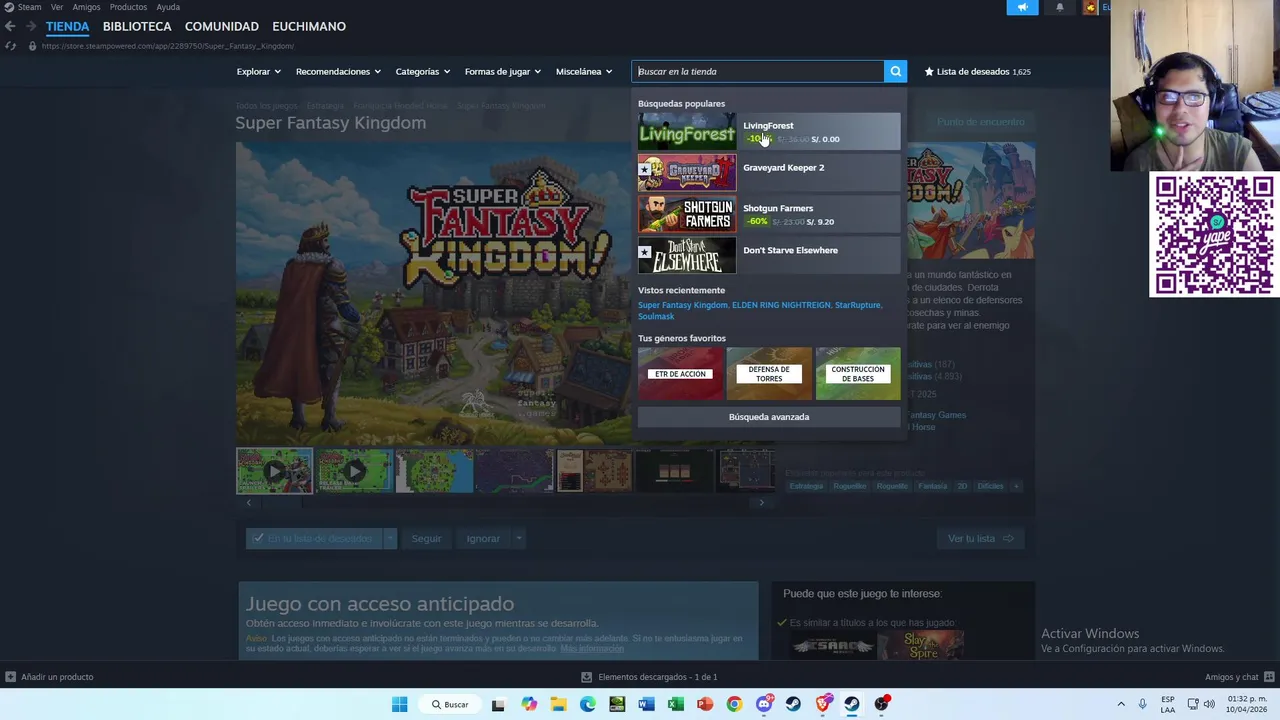This screenshot has height=720, width=1280.
Task: Open the Productos menu
Action: click(x=128, y=7)
